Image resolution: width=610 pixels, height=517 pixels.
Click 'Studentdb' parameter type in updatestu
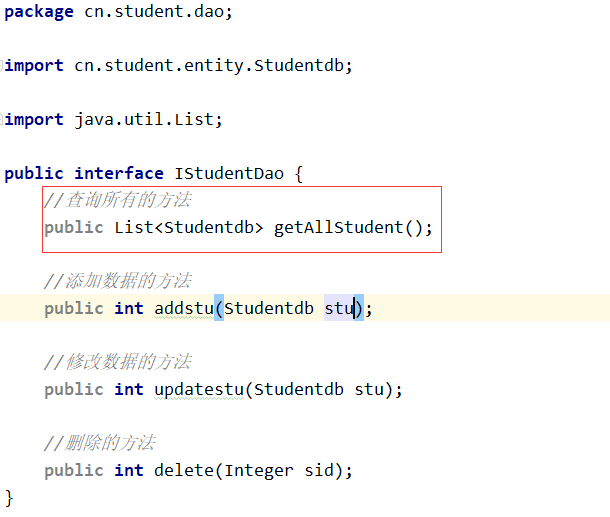(x=299, y=389)
